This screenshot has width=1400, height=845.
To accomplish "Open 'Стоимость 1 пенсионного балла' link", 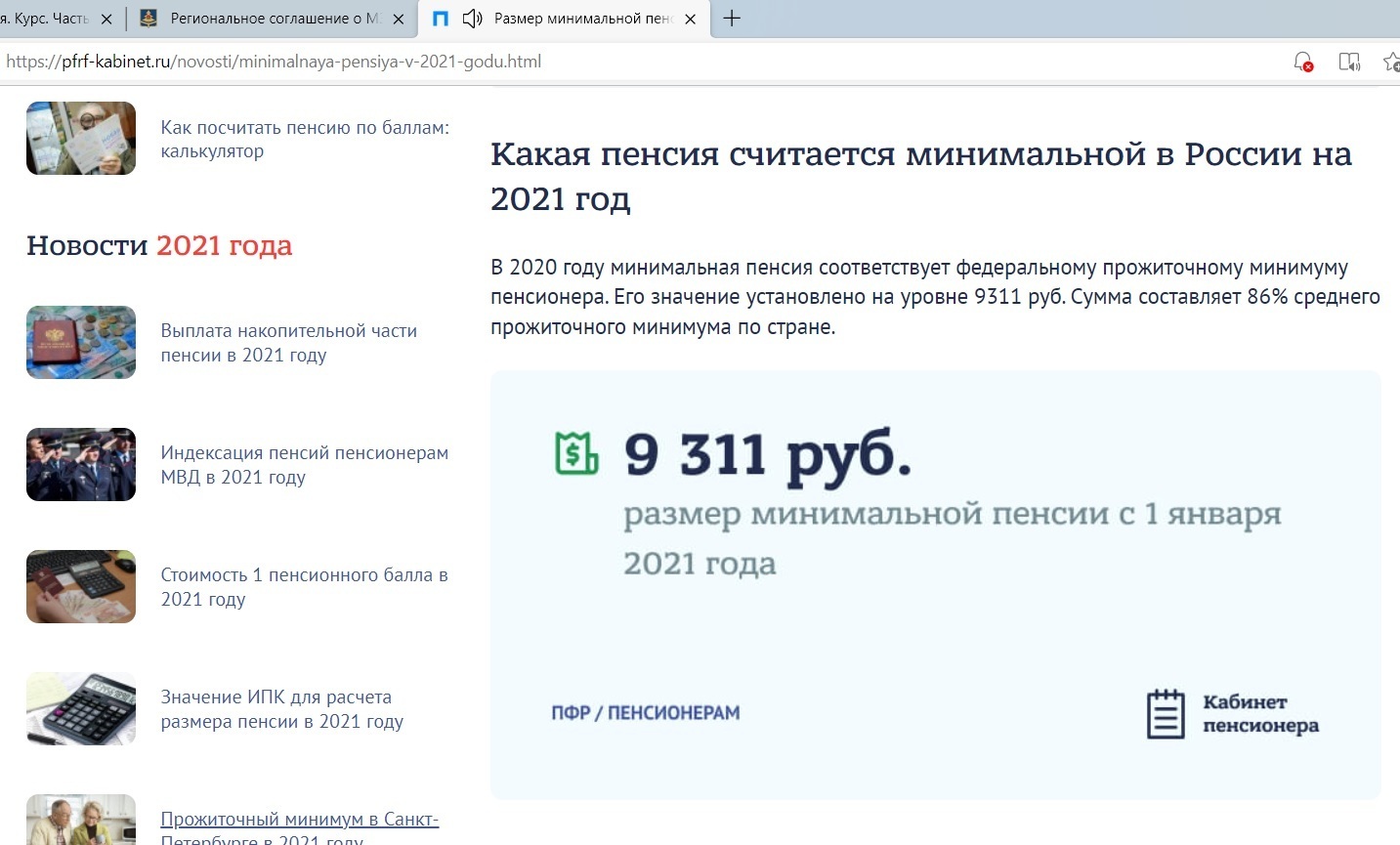I will point(304,587).
